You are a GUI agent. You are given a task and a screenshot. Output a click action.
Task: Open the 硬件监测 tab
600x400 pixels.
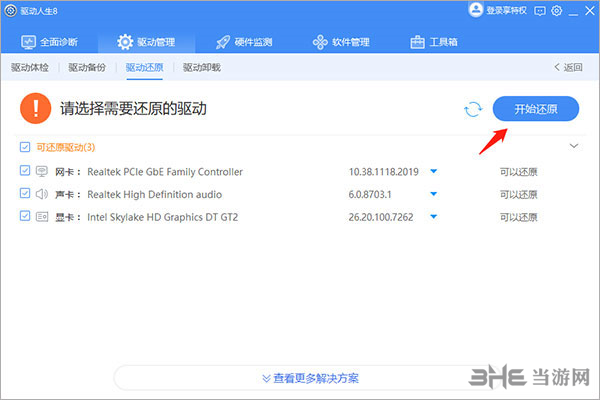pyautogui.click(x=244, y=42)
